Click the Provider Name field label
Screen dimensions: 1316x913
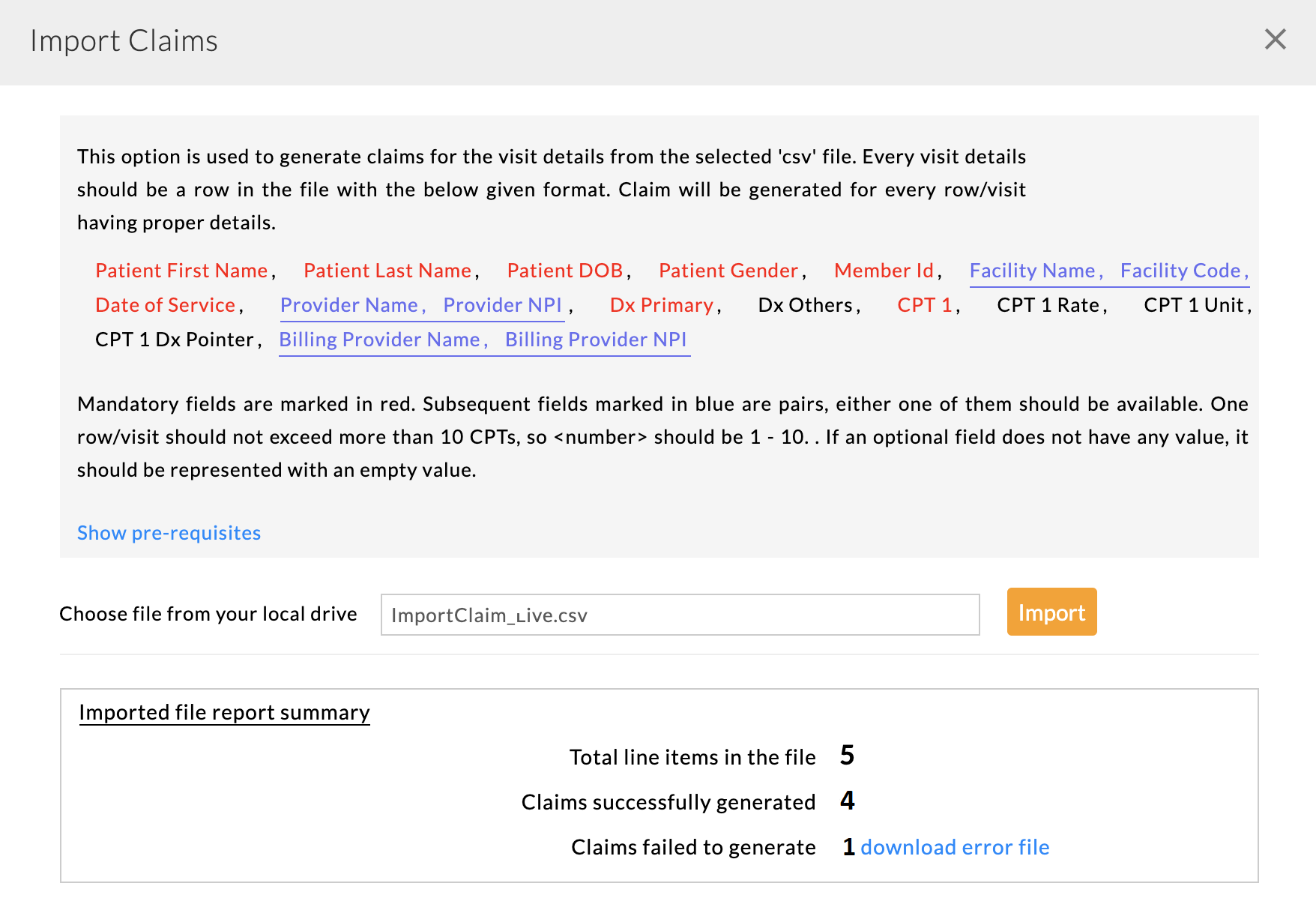[x=349, y=305]
